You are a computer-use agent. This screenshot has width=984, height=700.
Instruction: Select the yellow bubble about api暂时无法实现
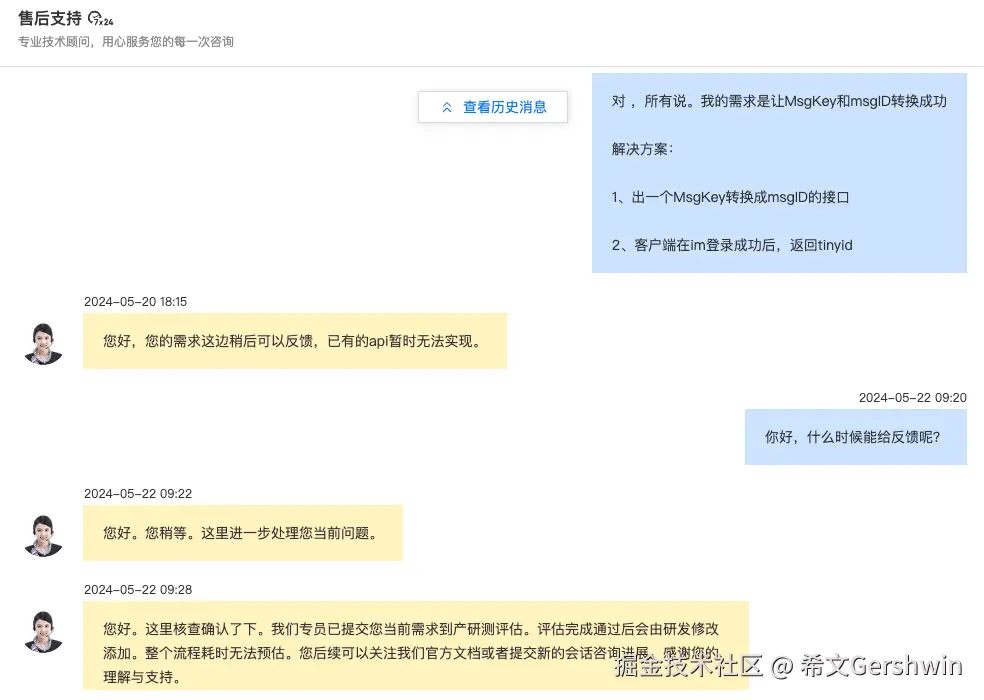pyautogui.click(x=294, y=341)
